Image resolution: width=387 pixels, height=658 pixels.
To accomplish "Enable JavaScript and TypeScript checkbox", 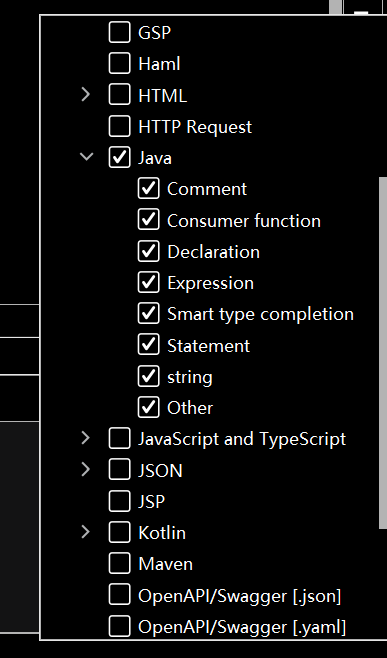I will click(x=119, y=439).
